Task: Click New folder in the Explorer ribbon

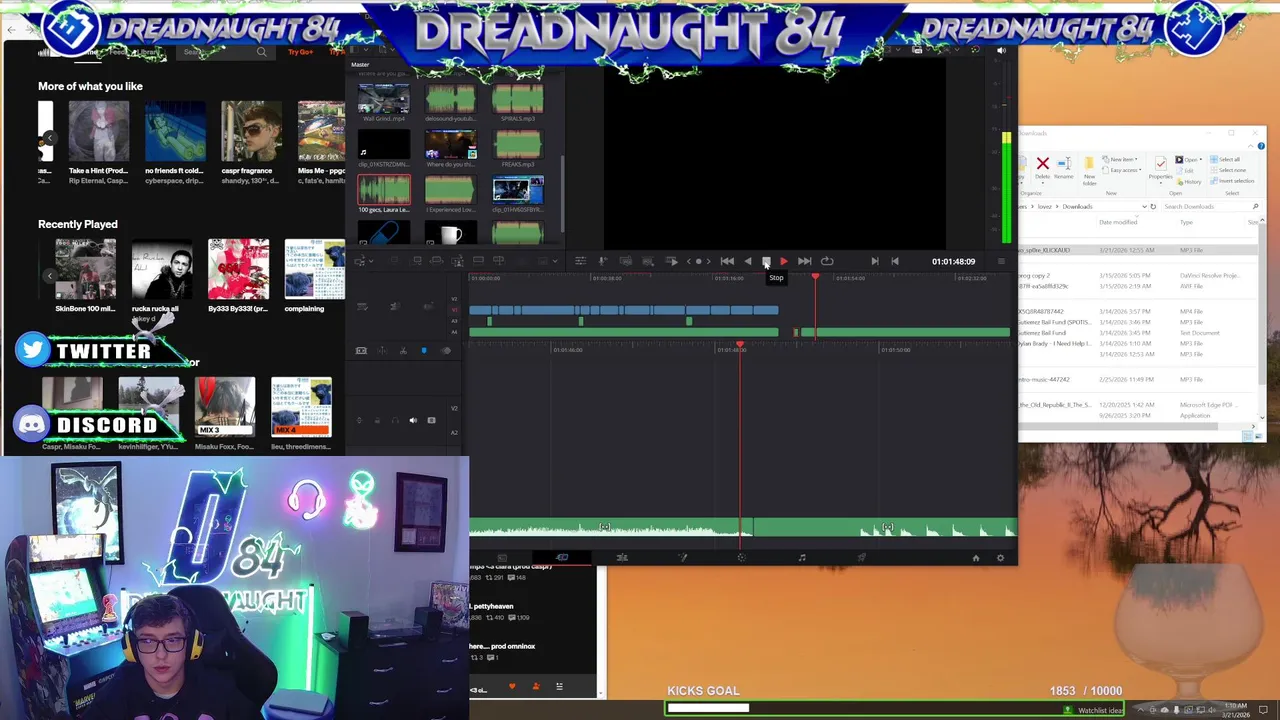Action: point(1090,171)
